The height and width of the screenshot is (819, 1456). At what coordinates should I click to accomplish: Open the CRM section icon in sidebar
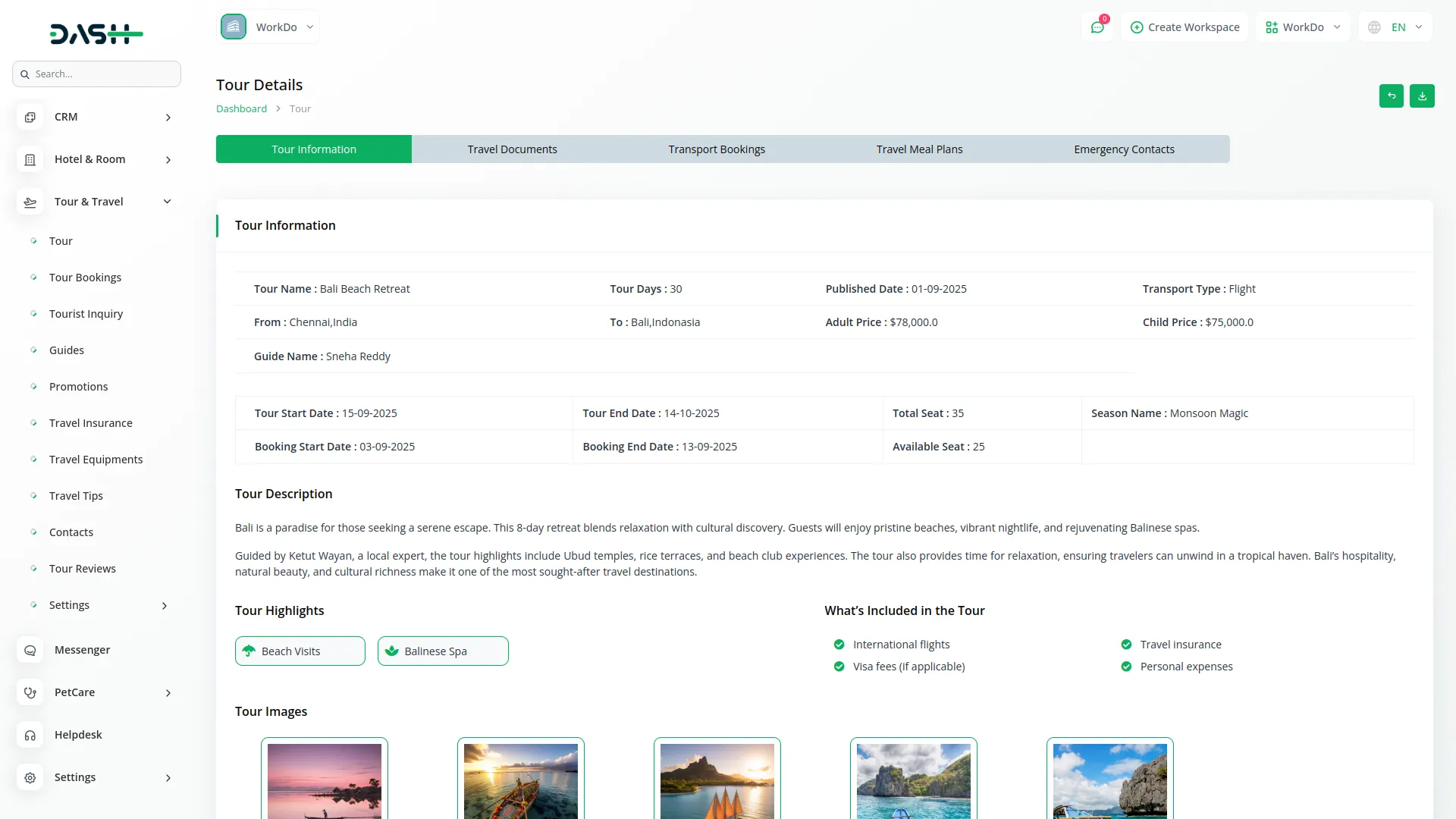click(x=30, y=117)
